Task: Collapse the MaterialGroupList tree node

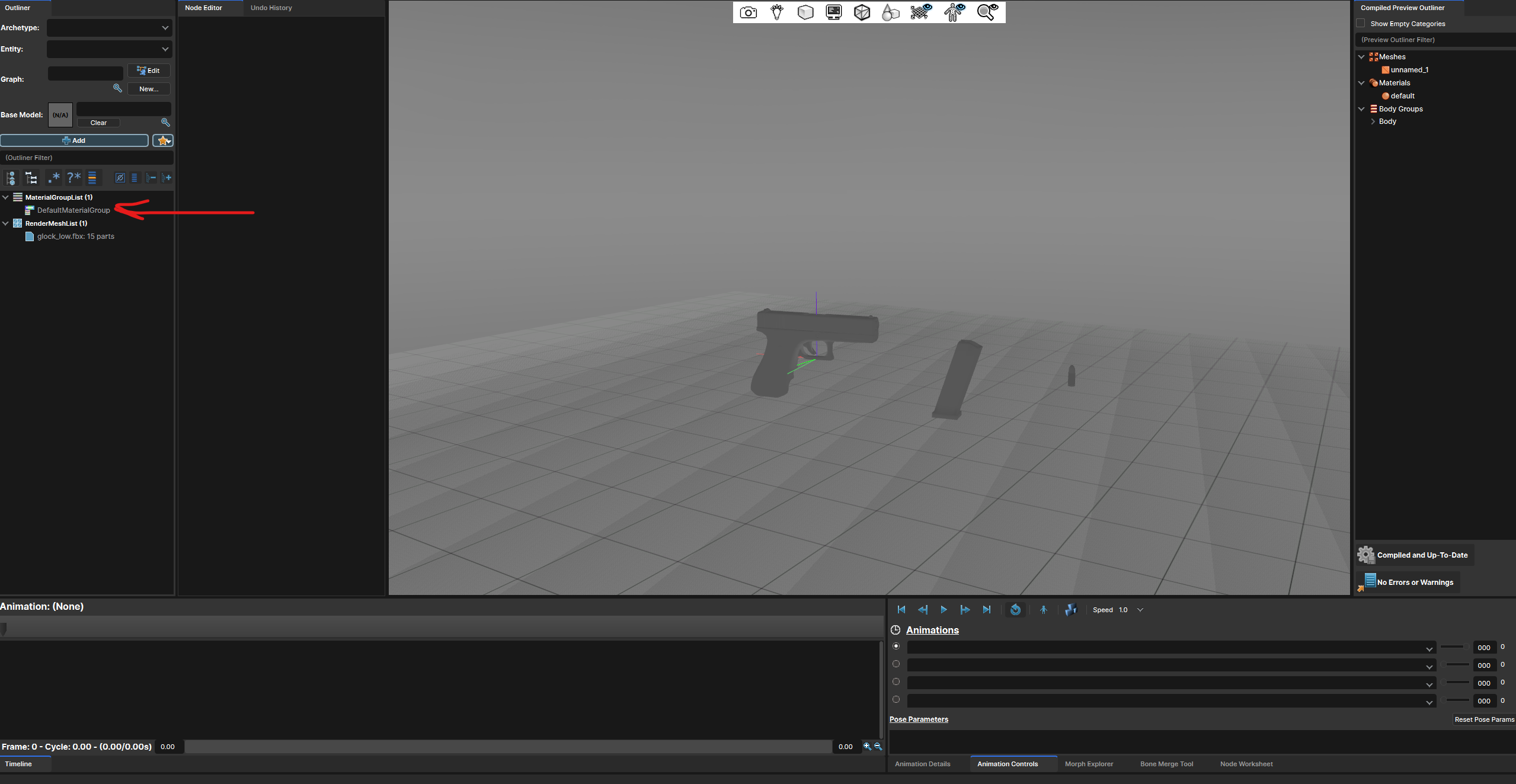Action: point(5,197)
